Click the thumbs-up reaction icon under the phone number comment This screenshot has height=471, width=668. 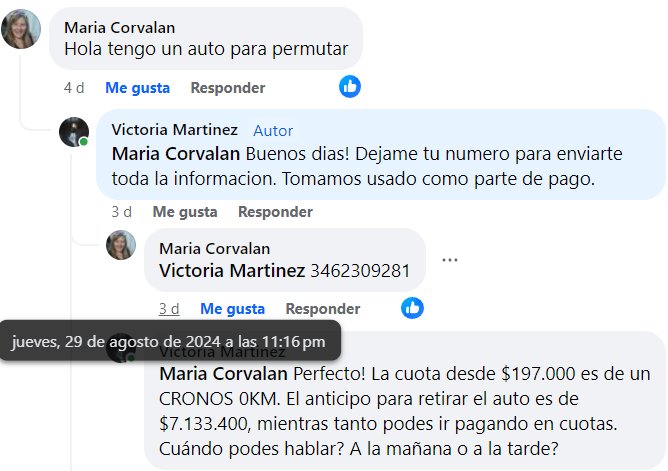pos(412,308)
